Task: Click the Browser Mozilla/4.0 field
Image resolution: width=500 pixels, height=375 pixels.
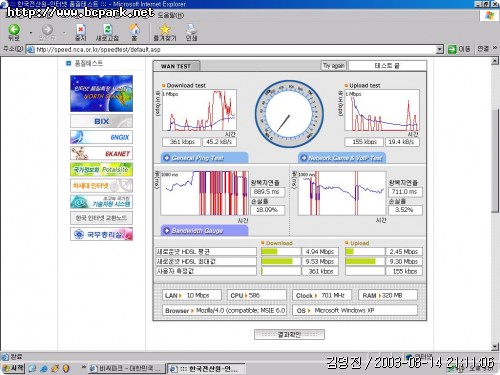Action: [224, 310]
